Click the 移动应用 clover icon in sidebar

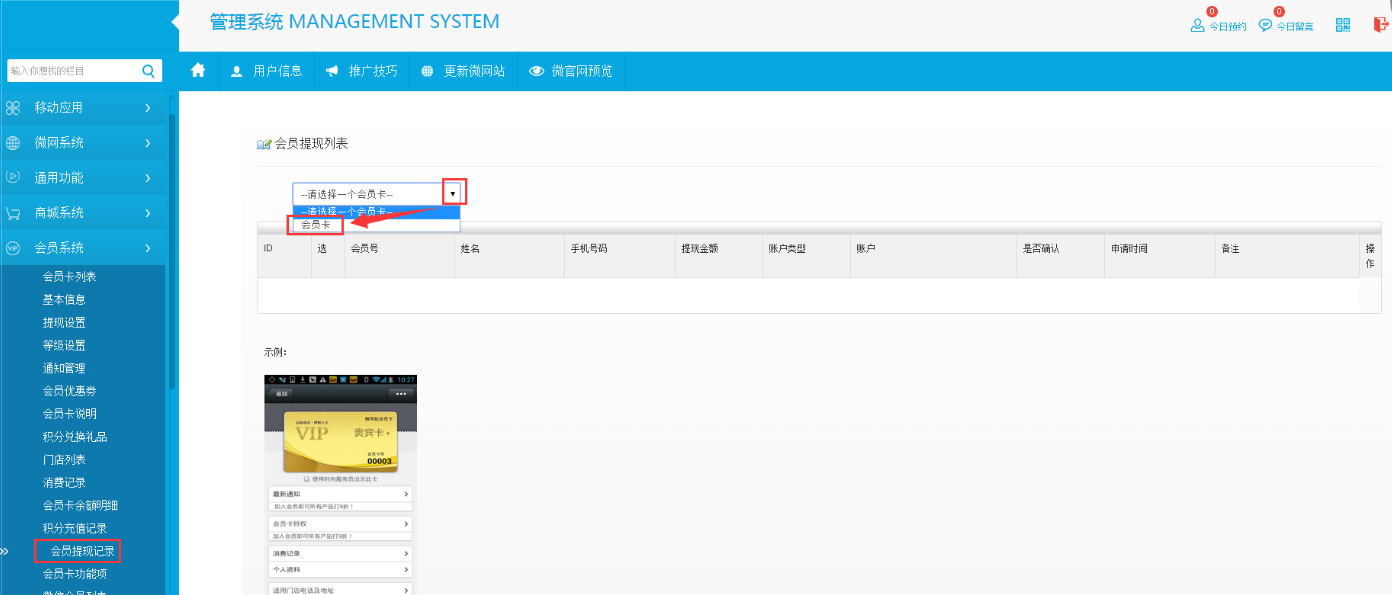click(13, 108)
